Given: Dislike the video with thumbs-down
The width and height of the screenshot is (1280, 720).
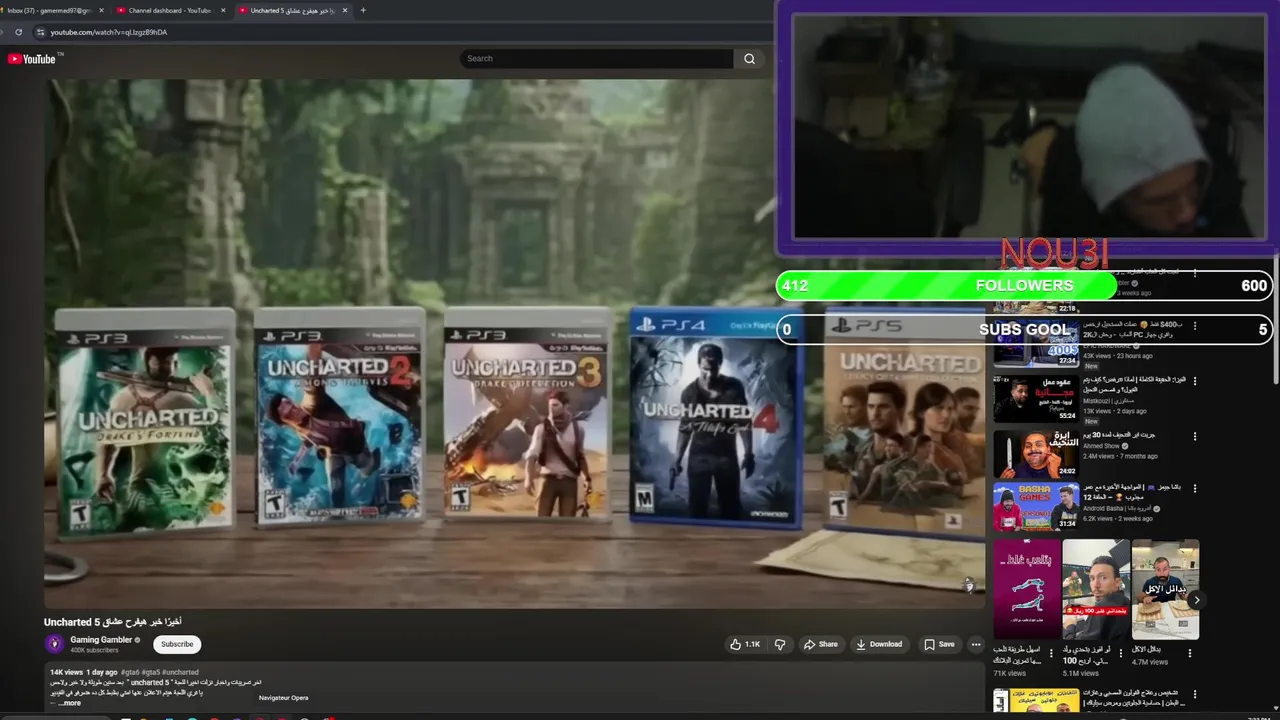Looking at the screenshot, I should pyautogui.click(x=780, y=645).
